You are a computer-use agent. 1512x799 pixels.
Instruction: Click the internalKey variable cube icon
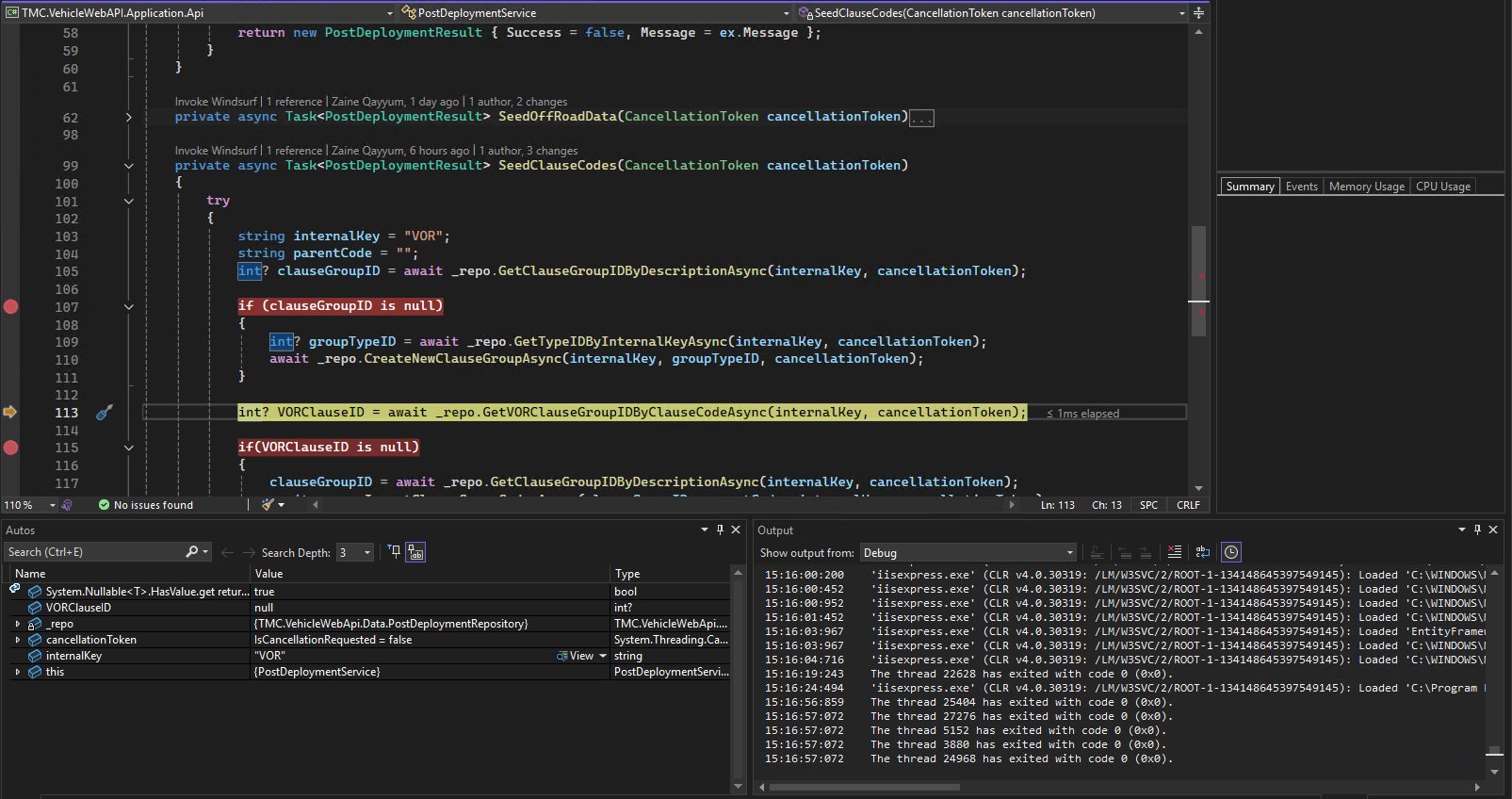(35, 656)
